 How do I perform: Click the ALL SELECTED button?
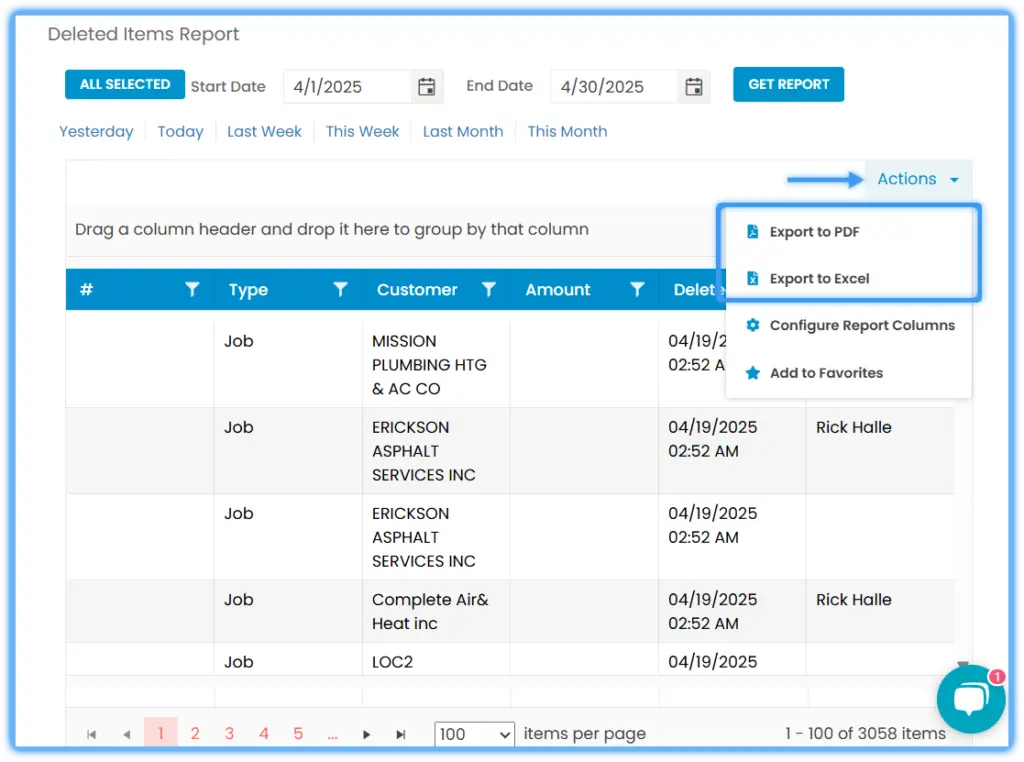(125, 84)
